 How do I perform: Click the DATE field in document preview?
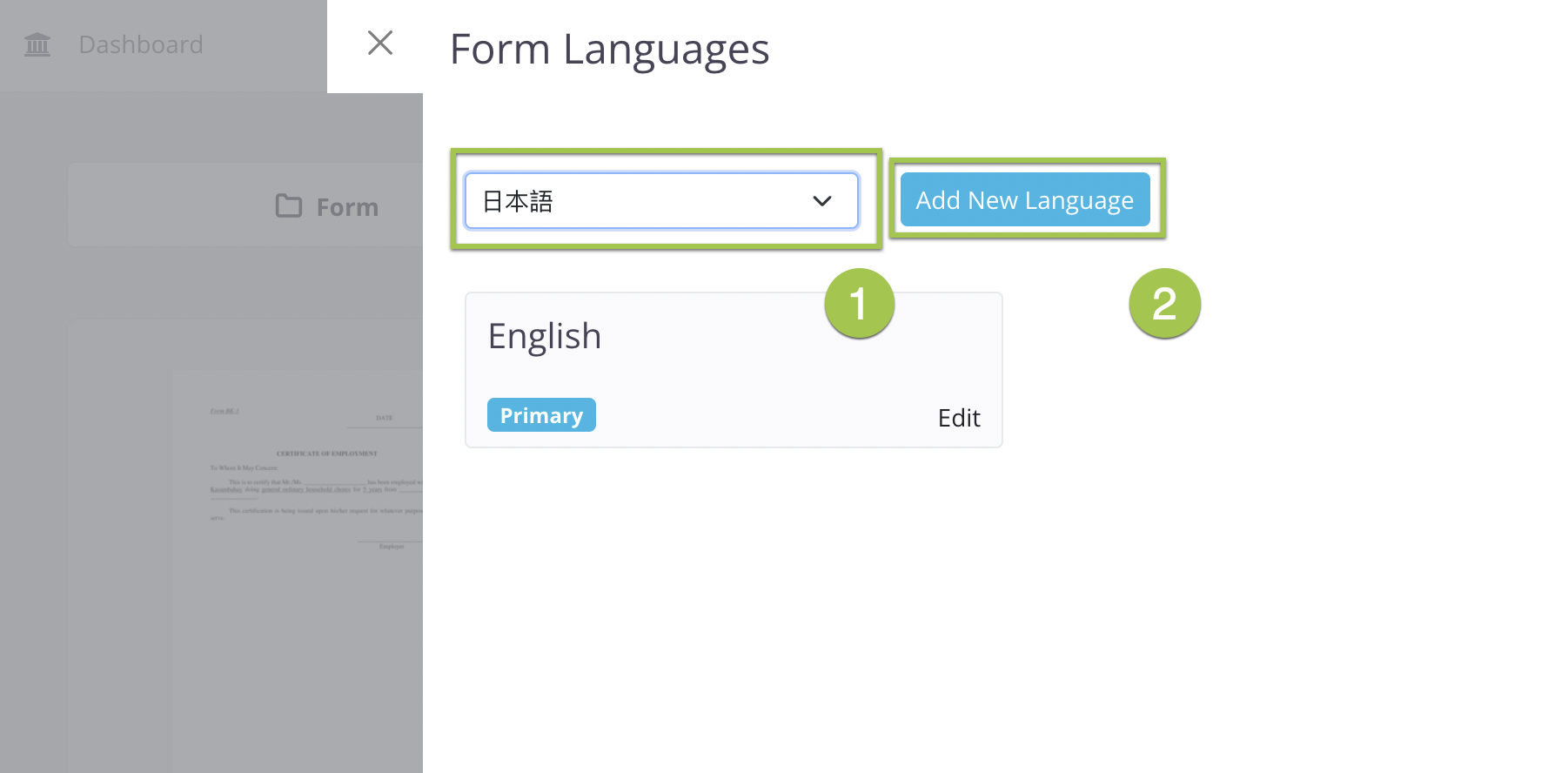[x=385, y=419]
